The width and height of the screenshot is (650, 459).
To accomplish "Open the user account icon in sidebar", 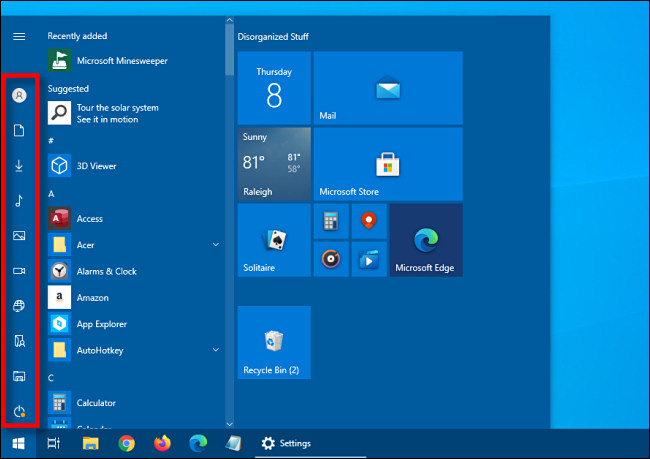I will pyautogui.click(x=19, y=95).
